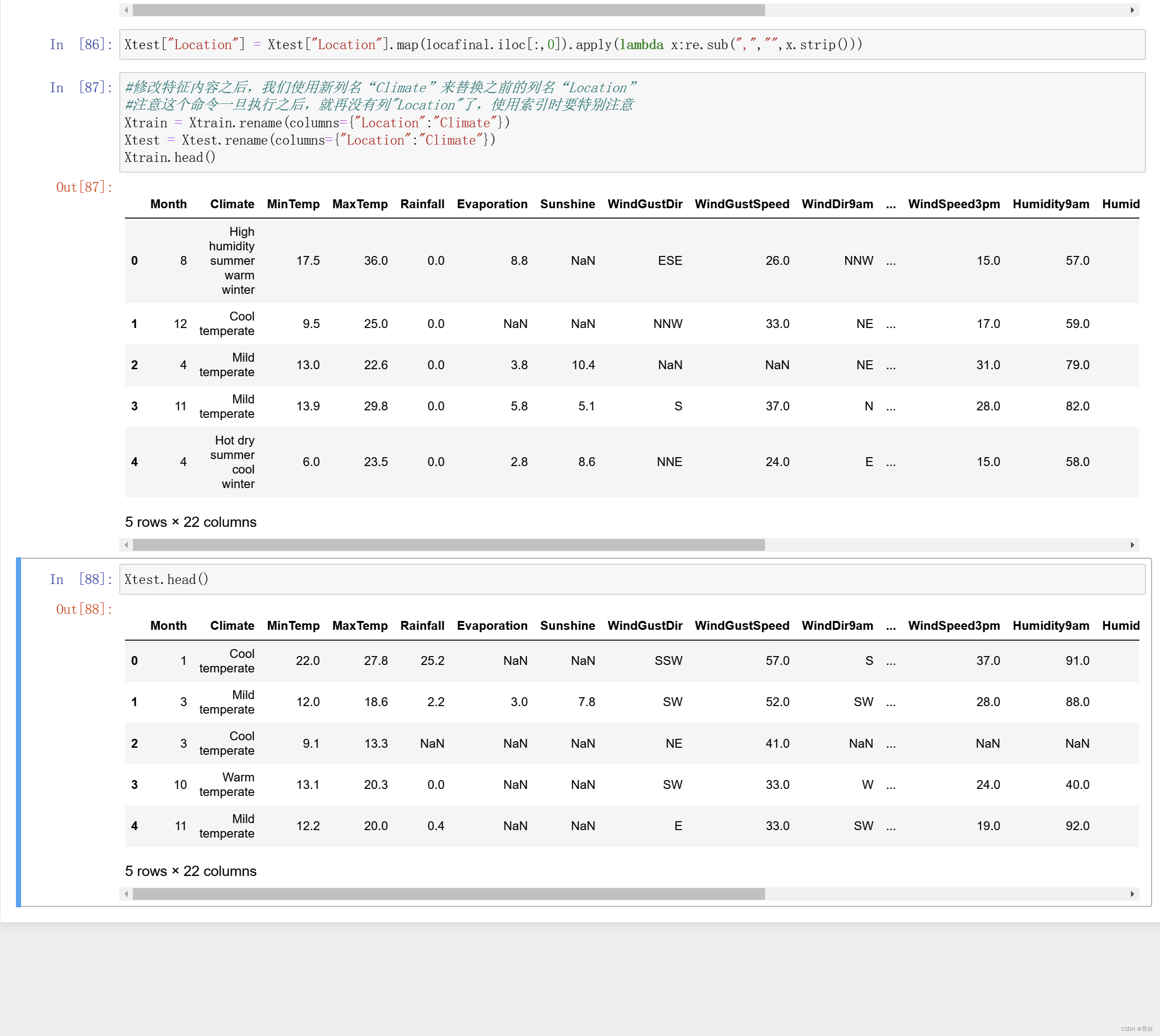This screenshot has width=1160, height=1036.
Task: Click the top horizontal scrollbar thumb
Action: tap(449, 10)
